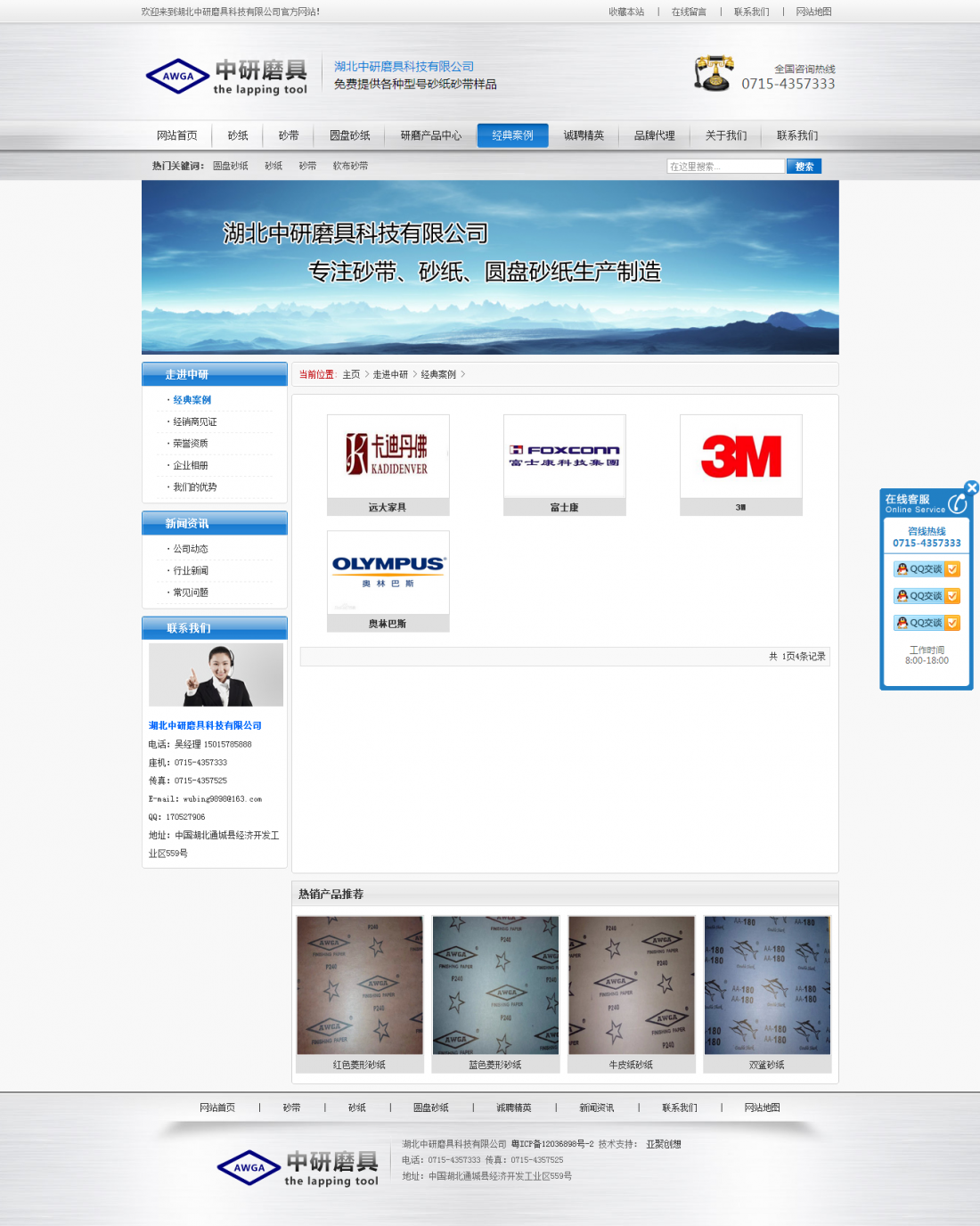The height and width of the screenshot is (1226, 980).
Task: Click the company banner image
Action: 490,267
